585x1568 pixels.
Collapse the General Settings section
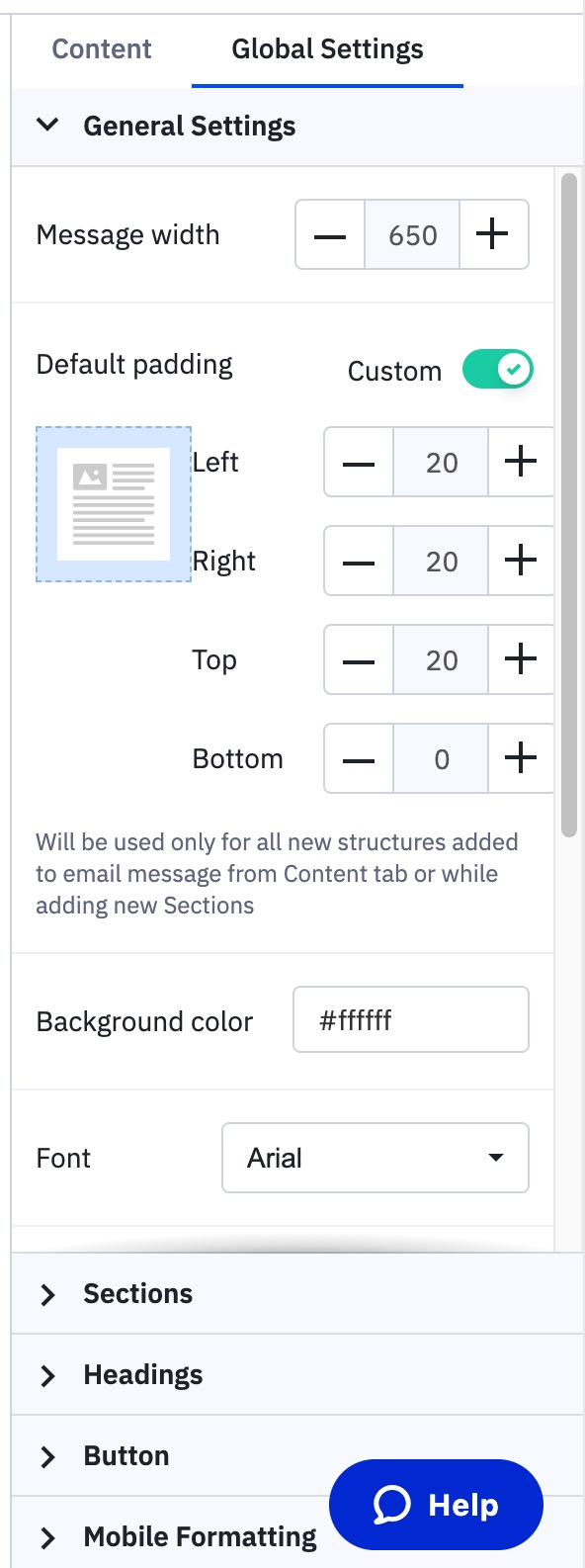[x=48, y=126]
